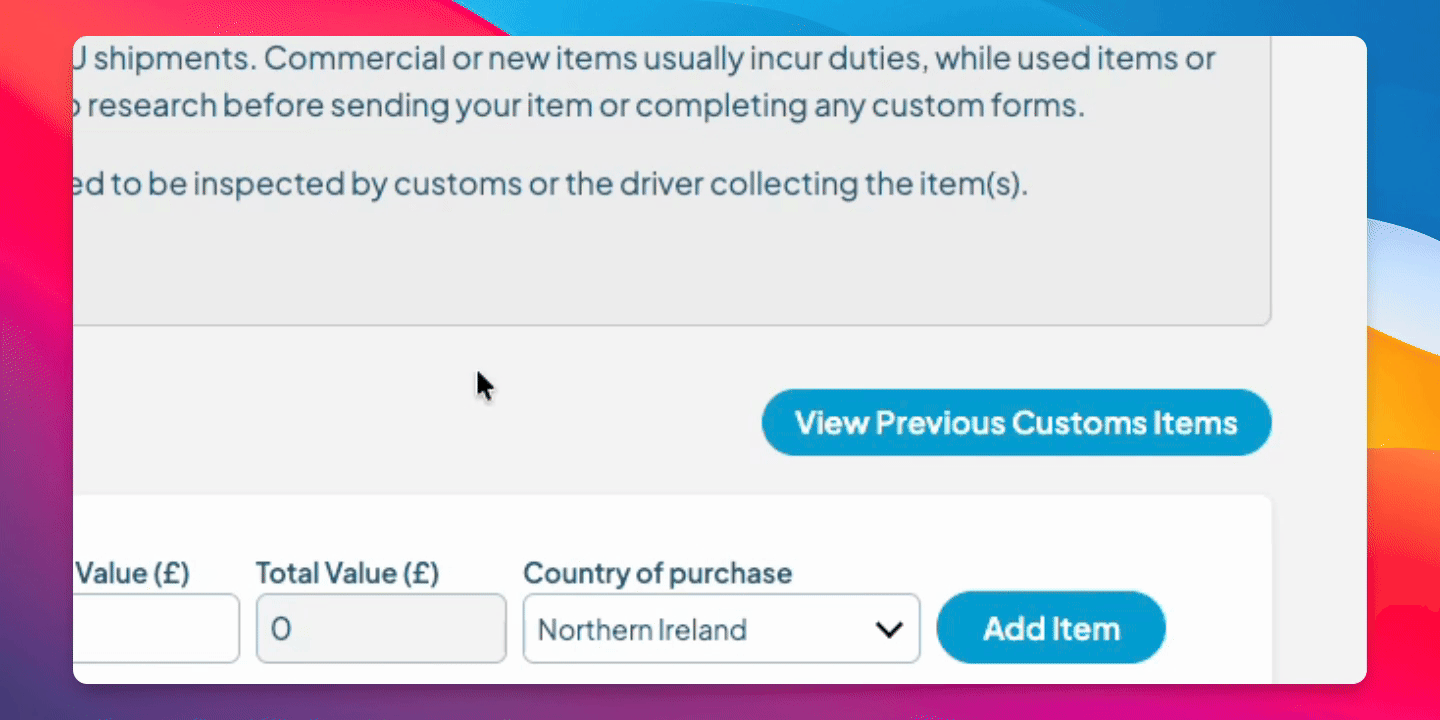Focus the partially visible Value (£) input box
The height and width of the screenshot is (720, 1440).
(156, 629)
